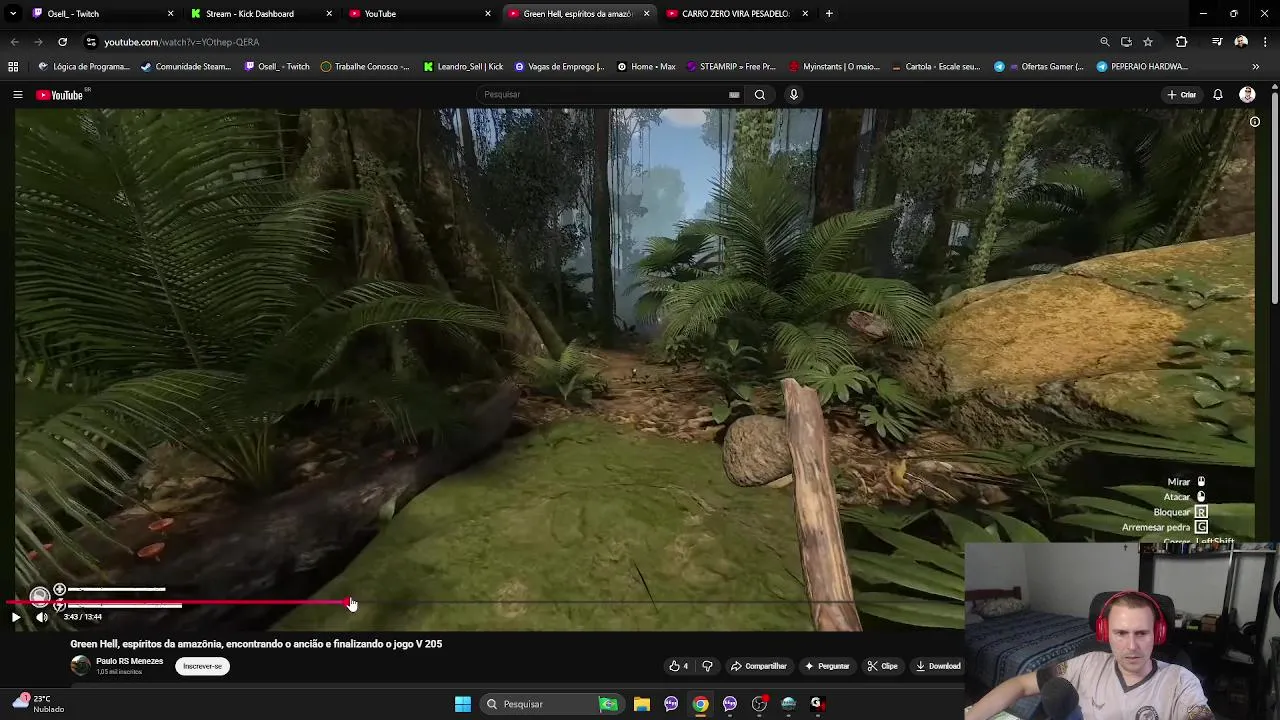Switch to Stream - Kick Dashboard tab
The height and width of the screenshot is (720, 1280).
(x=262, y=14)
